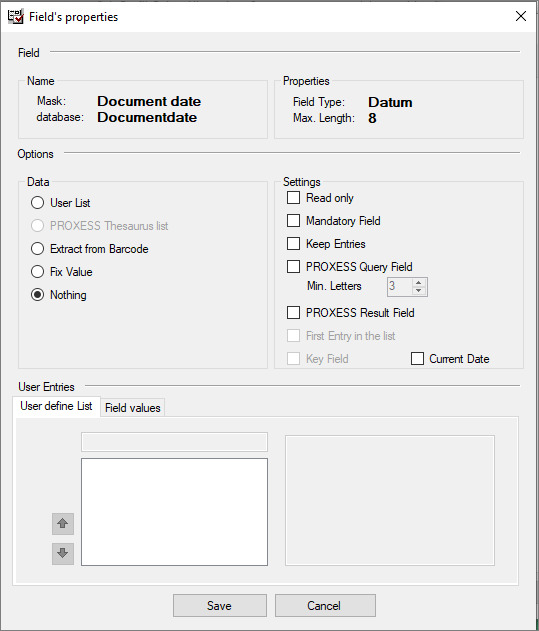Click the Save button
The image size is (539, 631).
point(220,606)
